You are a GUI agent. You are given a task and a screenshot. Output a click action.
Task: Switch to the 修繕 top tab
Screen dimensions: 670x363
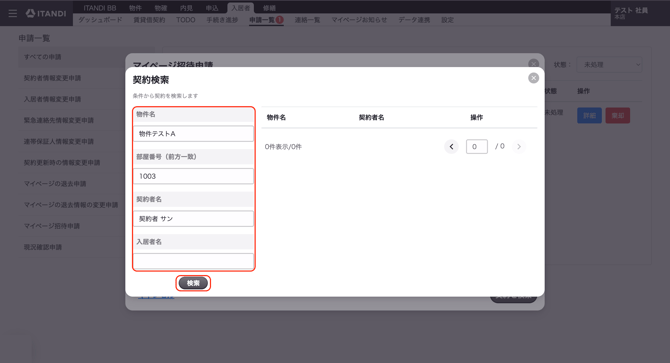pos(269,8)
